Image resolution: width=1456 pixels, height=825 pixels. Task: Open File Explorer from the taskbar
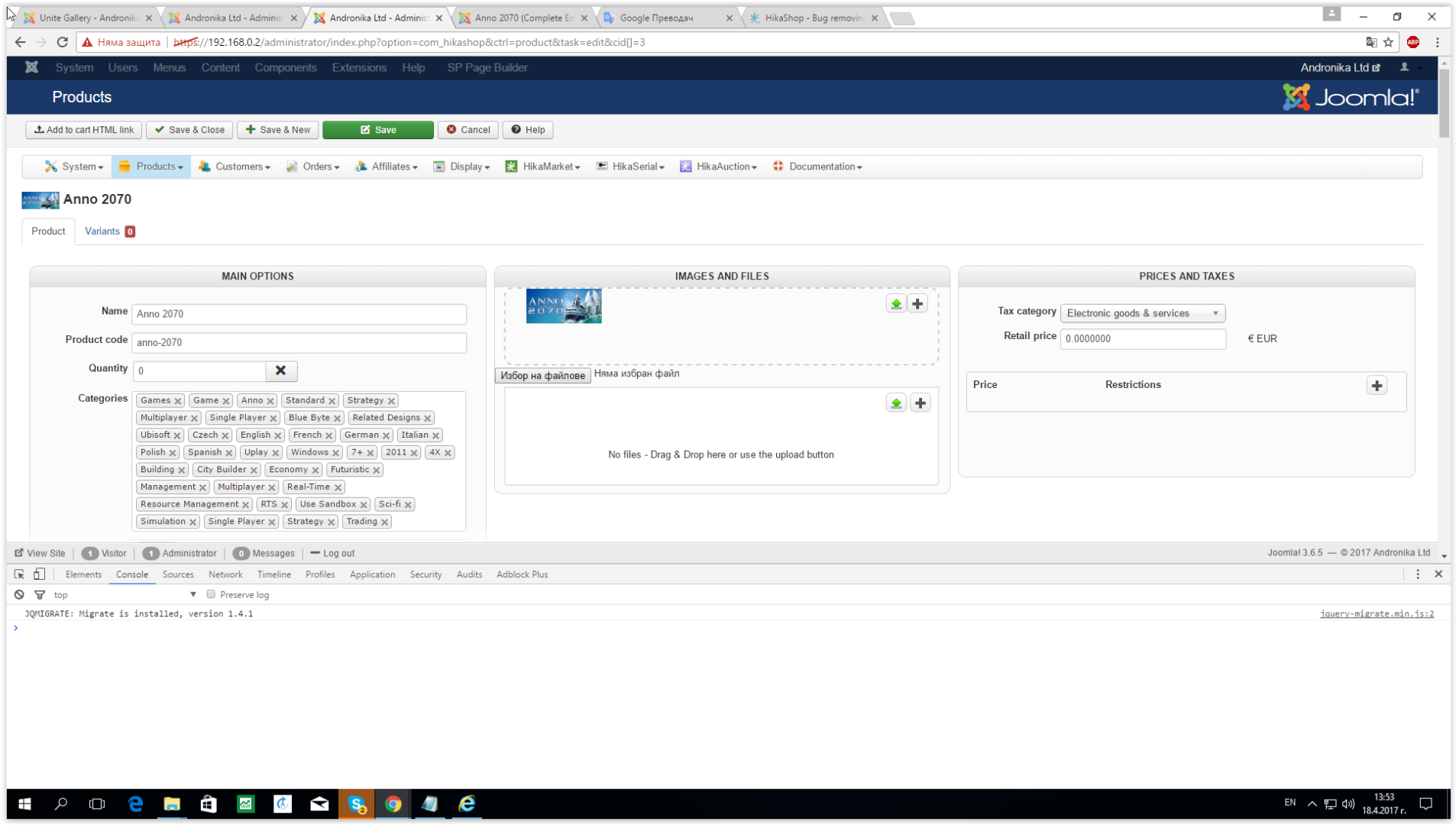tap(172, 804)
